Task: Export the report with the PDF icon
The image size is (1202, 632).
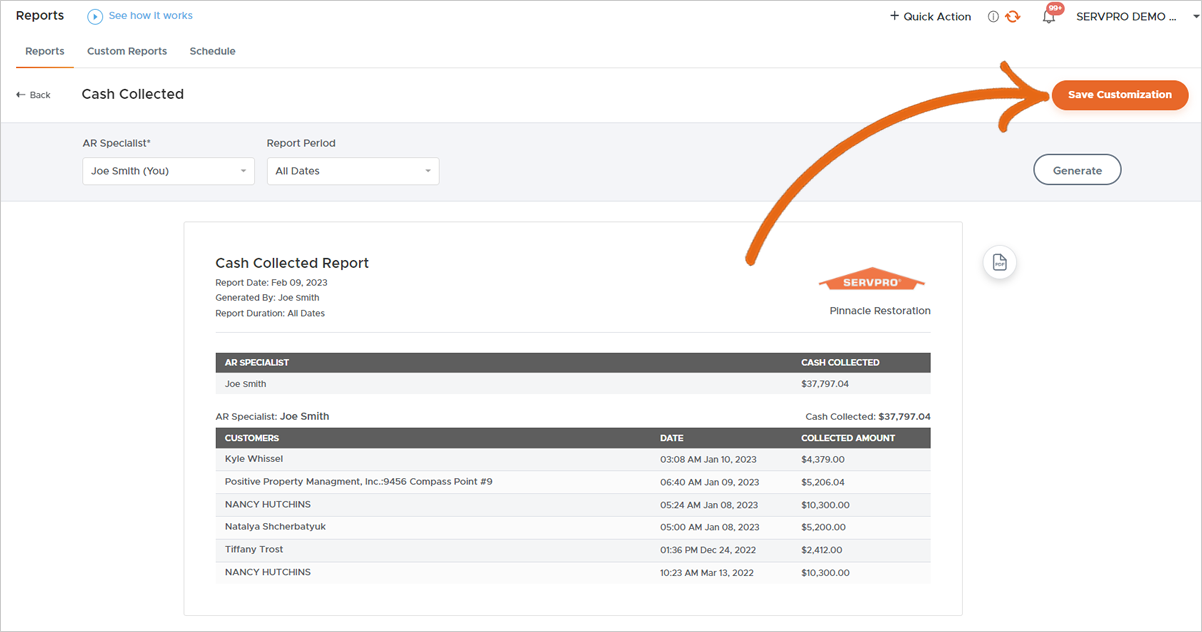Action: point(999,262)
